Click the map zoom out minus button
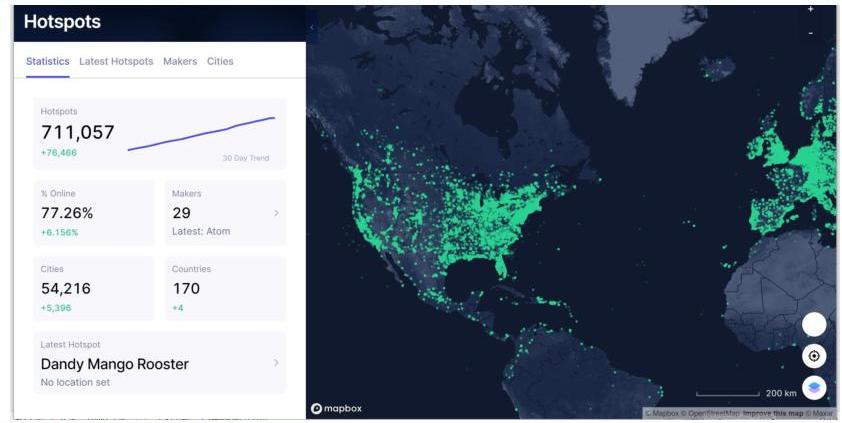Viewport: 842px width, 423px height. [x=810, y=33]
